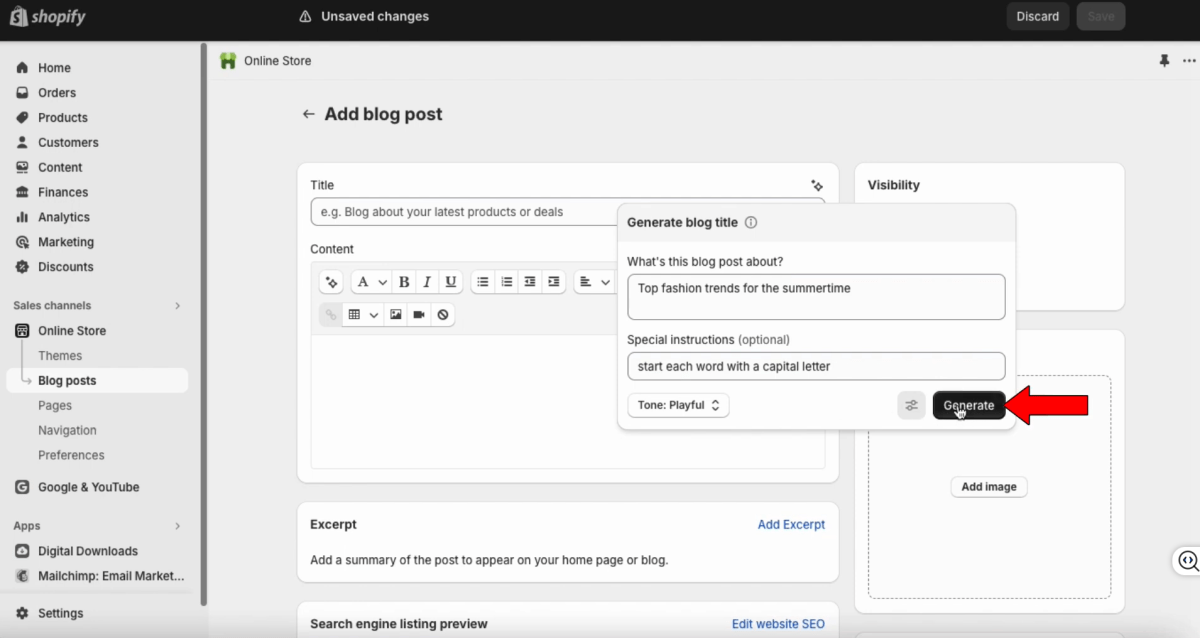Image resolution: width=1200 pixels, height=638 pixels.
Task: Click the Shopify logo
Action: 48,17
